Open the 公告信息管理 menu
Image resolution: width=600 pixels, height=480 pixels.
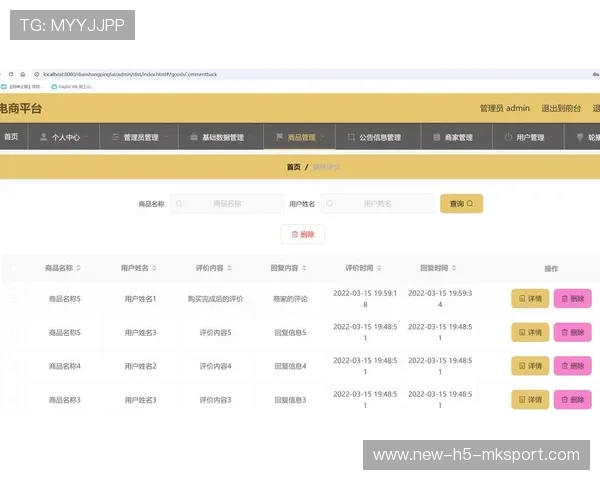click(x=378, y=137)
